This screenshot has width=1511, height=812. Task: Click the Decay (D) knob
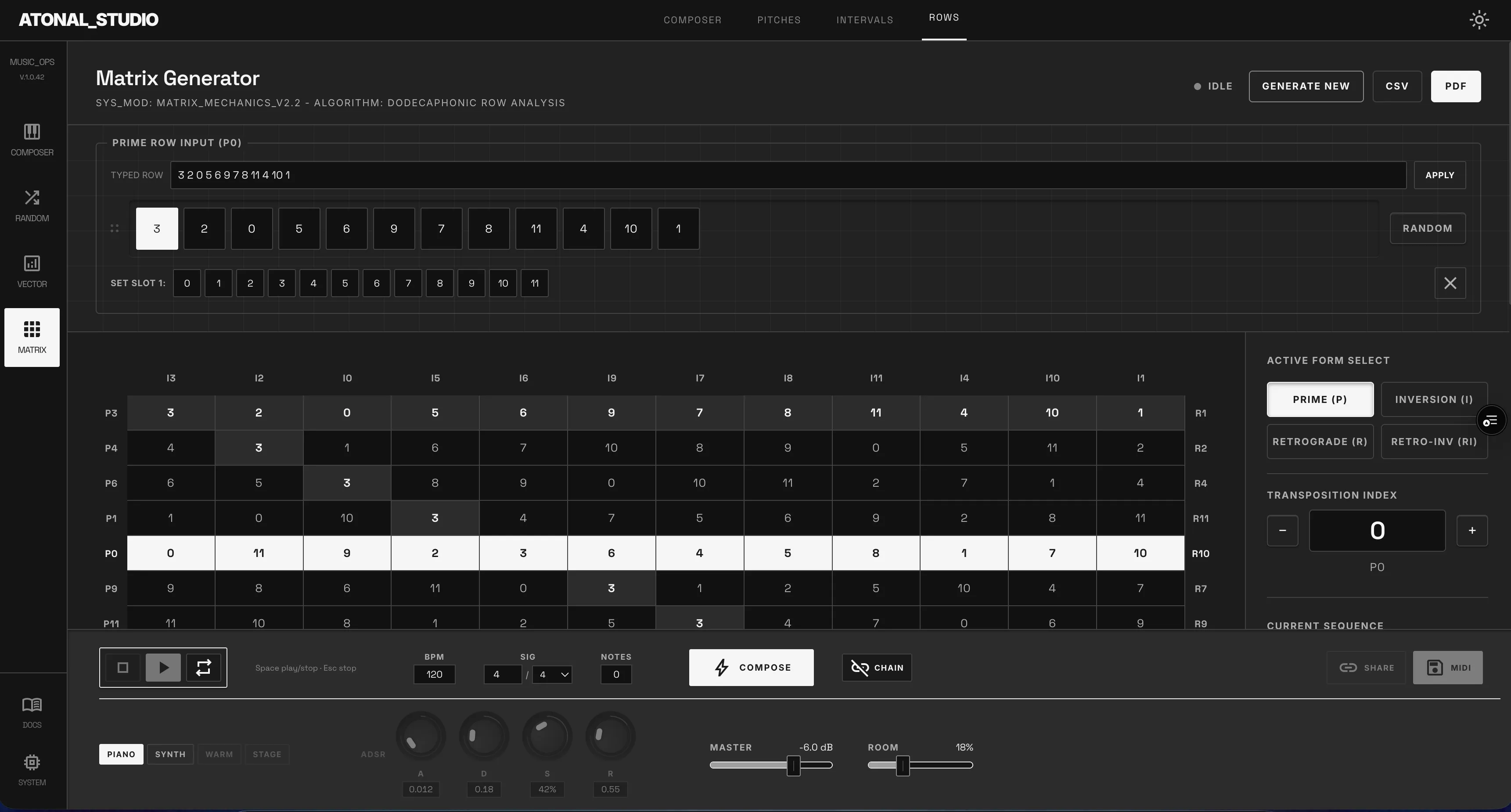pyautogui.click(x=484, y=736)
